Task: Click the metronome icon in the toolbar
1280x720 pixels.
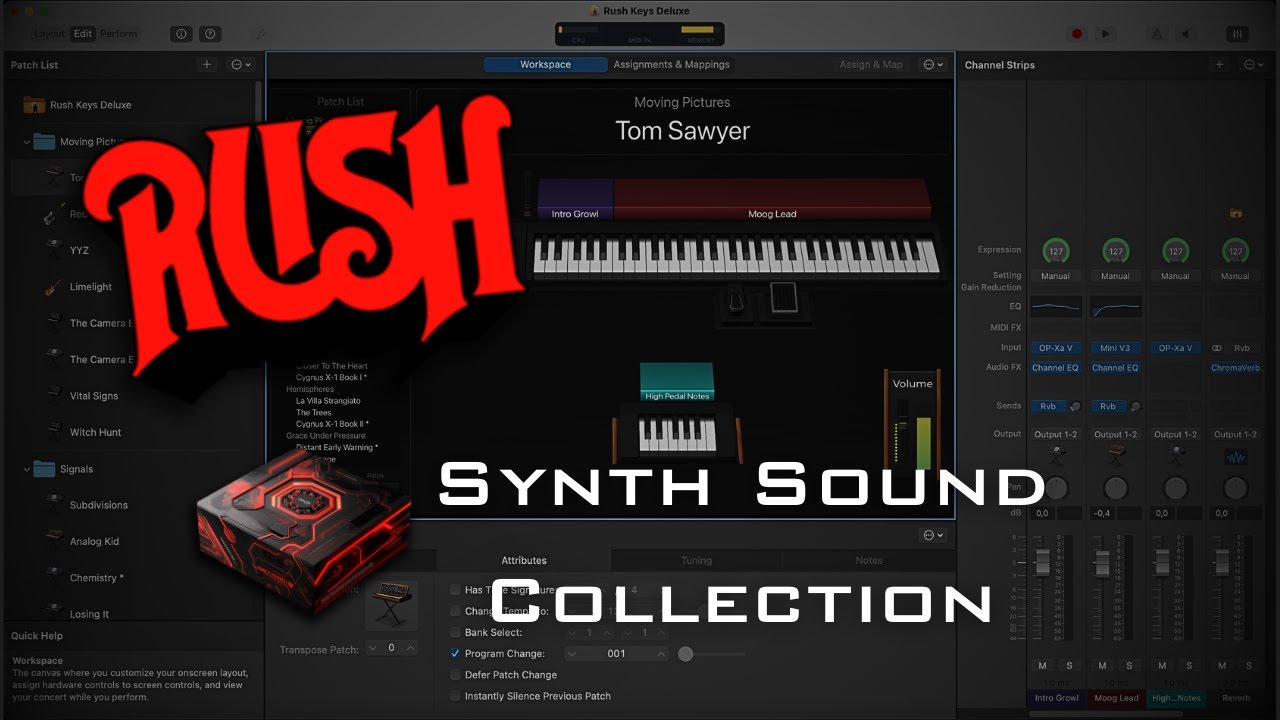Action: coord(1157,33)
